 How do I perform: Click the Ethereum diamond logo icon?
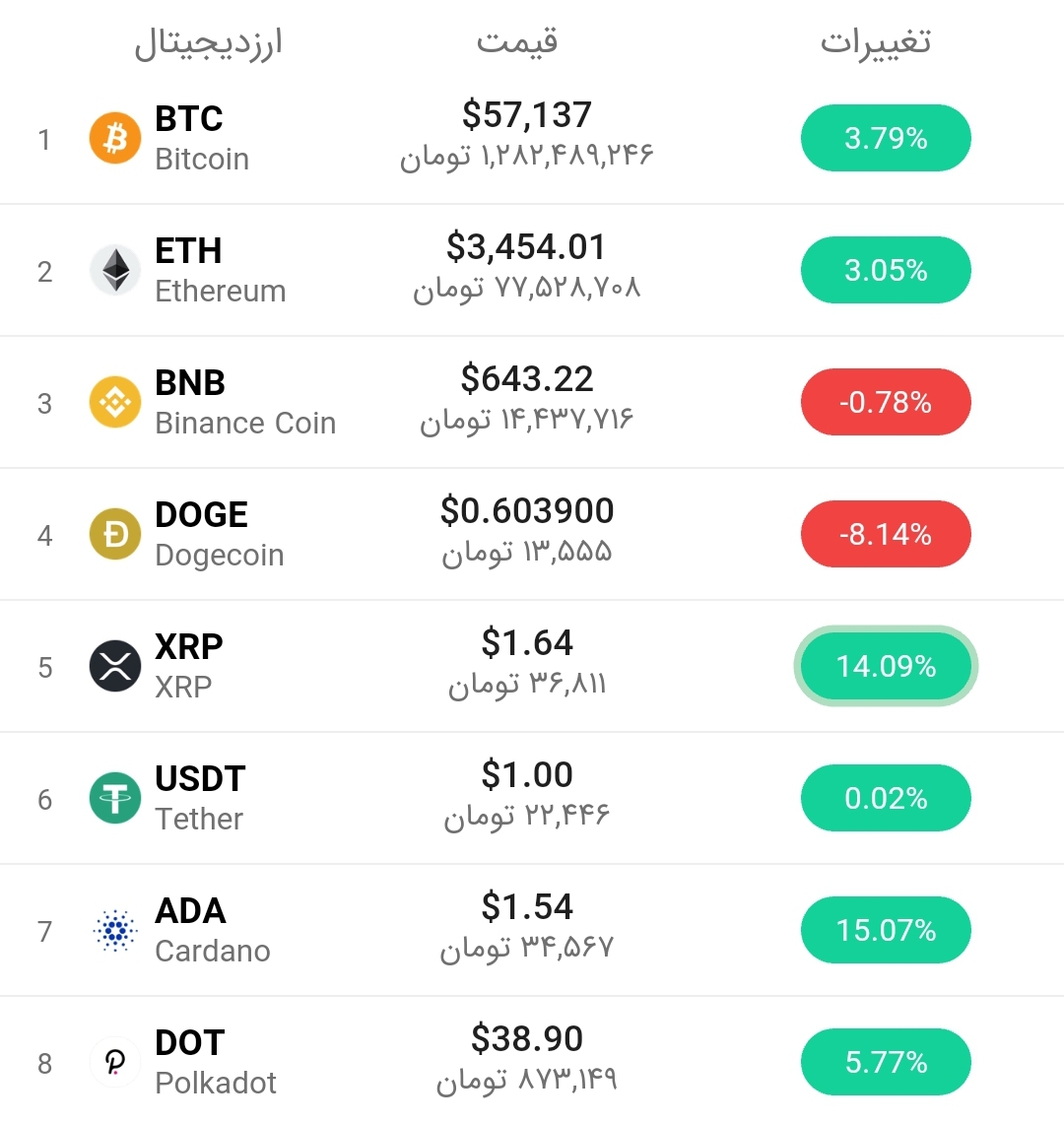coord(115,270)
